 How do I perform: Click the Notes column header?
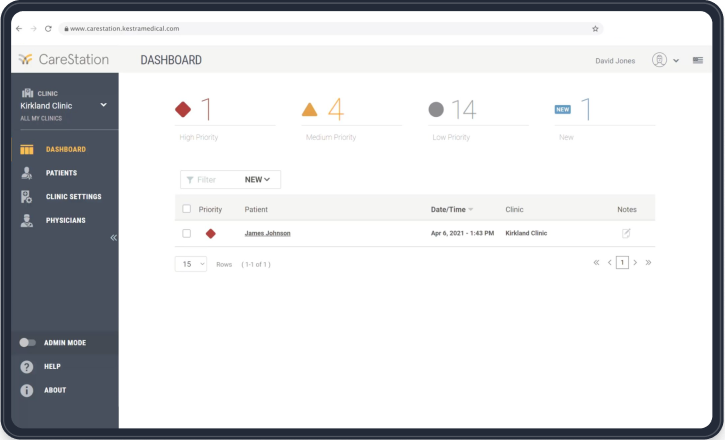pyautogui.click(x=627, y=209)
